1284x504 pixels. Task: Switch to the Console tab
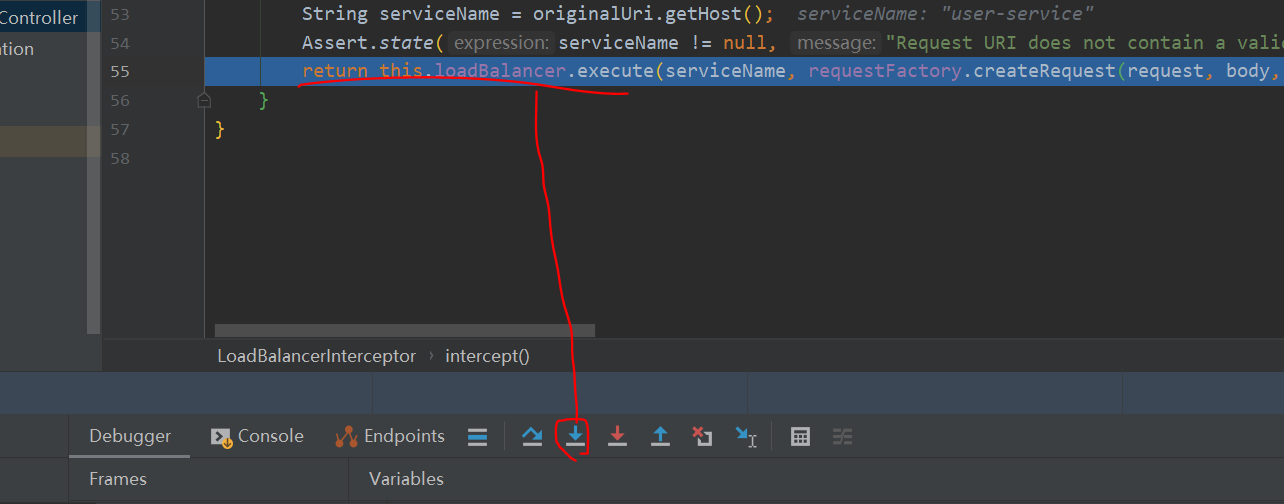257,436
